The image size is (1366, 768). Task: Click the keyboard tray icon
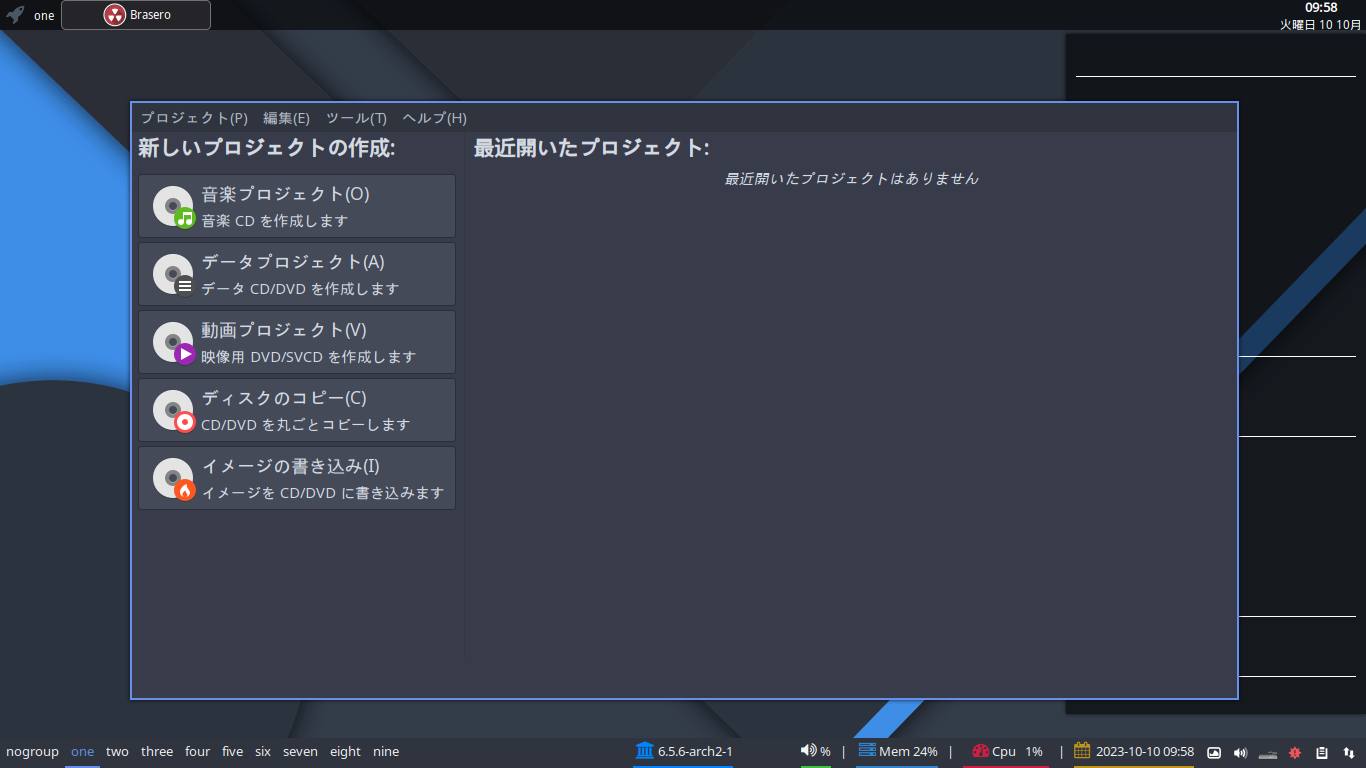tap(1268, 753)
